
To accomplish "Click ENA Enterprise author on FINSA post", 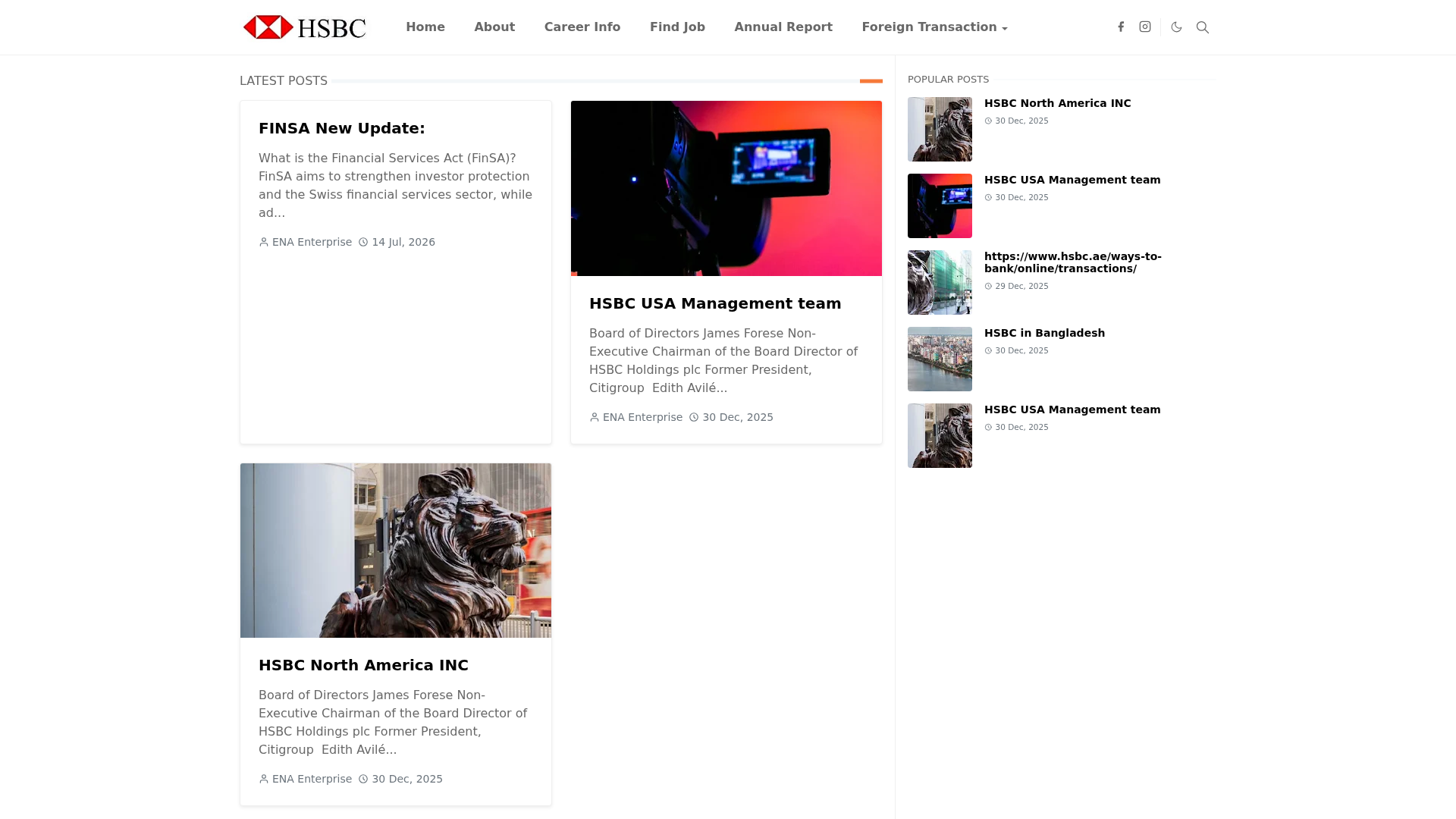I will coord(312,242).
